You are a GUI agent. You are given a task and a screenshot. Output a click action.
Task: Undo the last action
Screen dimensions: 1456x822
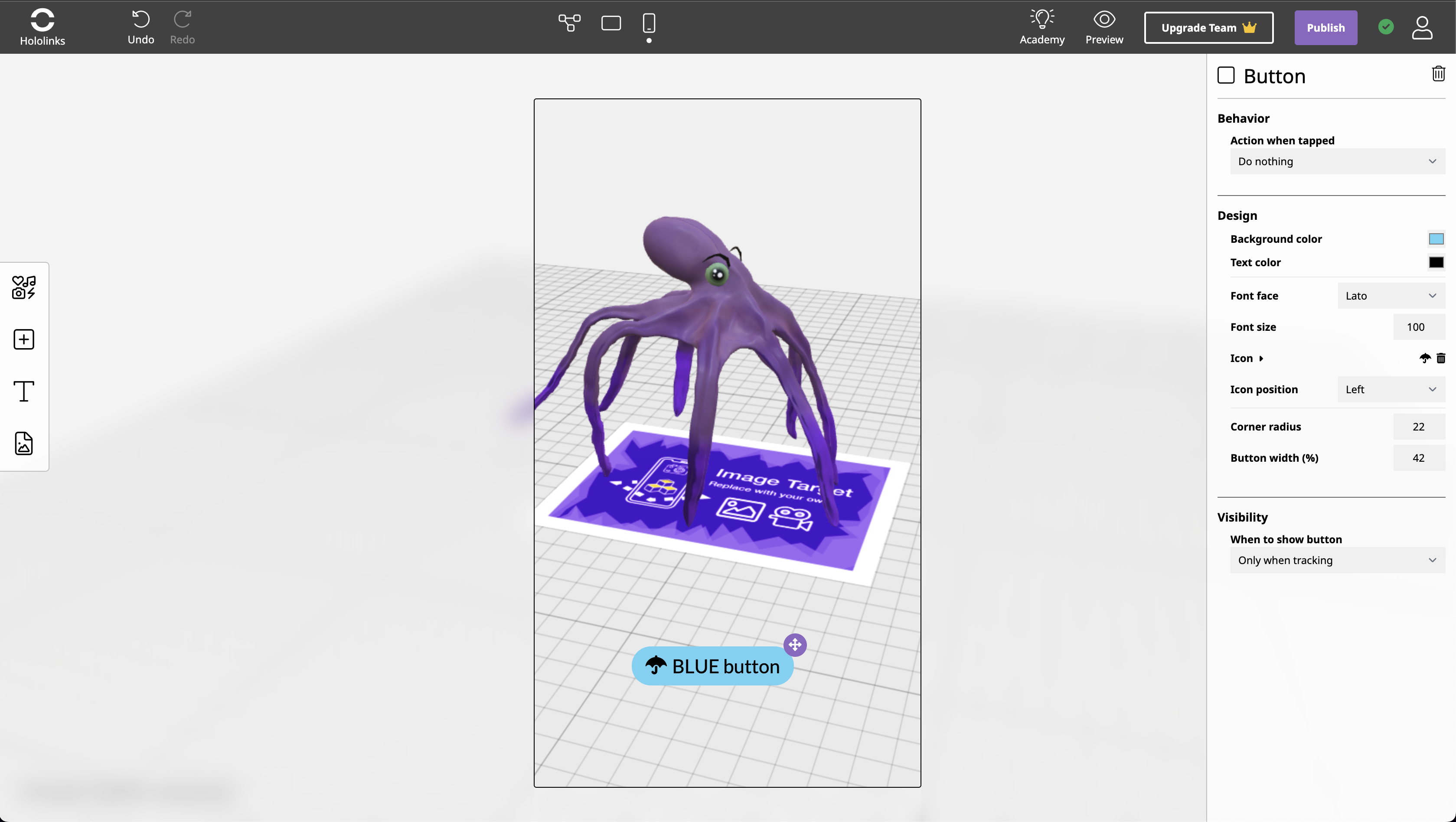[141, 26]
